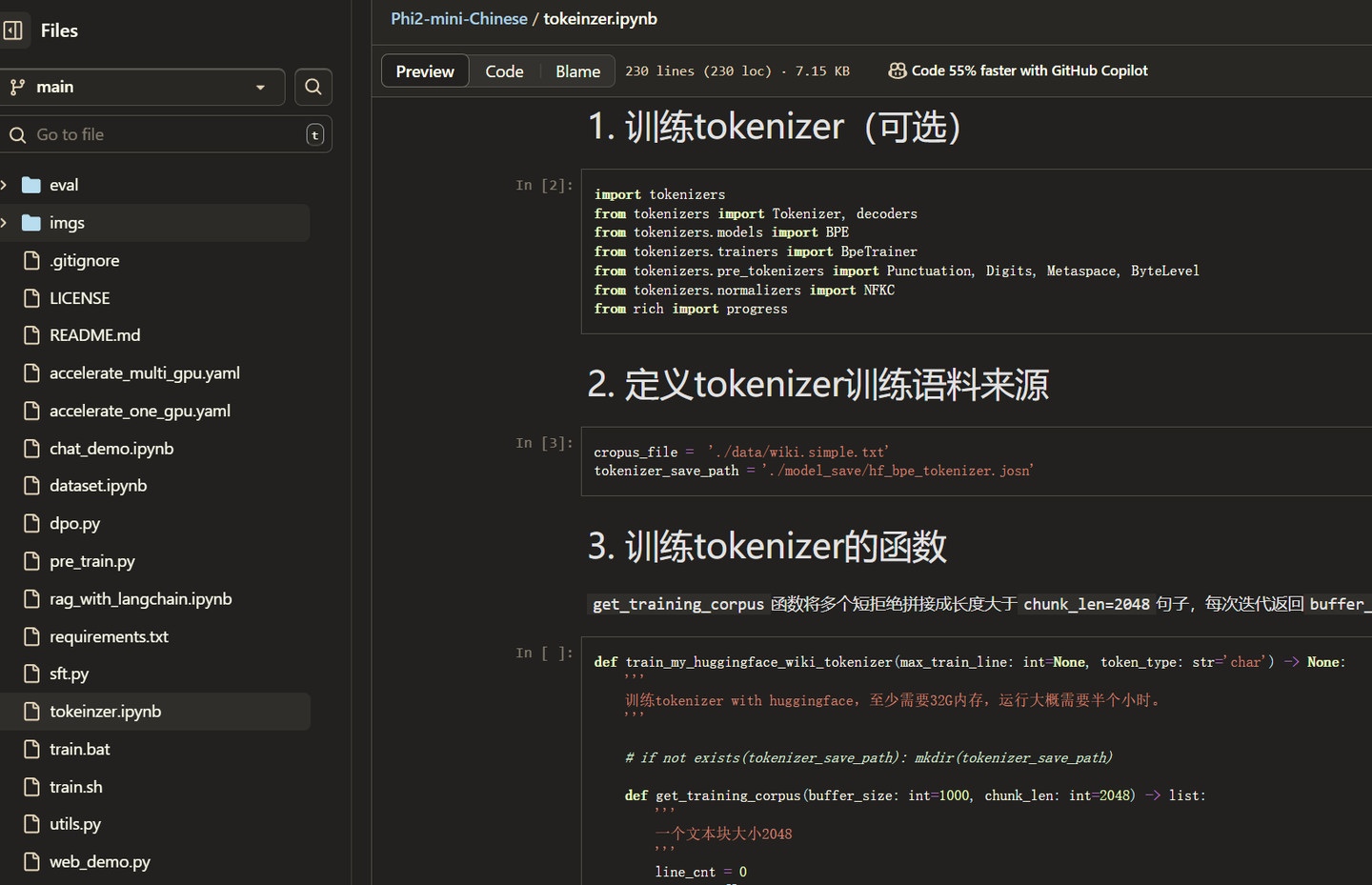1372x885 pixels.
Task: Click the GitHub Copilot icon
Action: pos(898,70)
